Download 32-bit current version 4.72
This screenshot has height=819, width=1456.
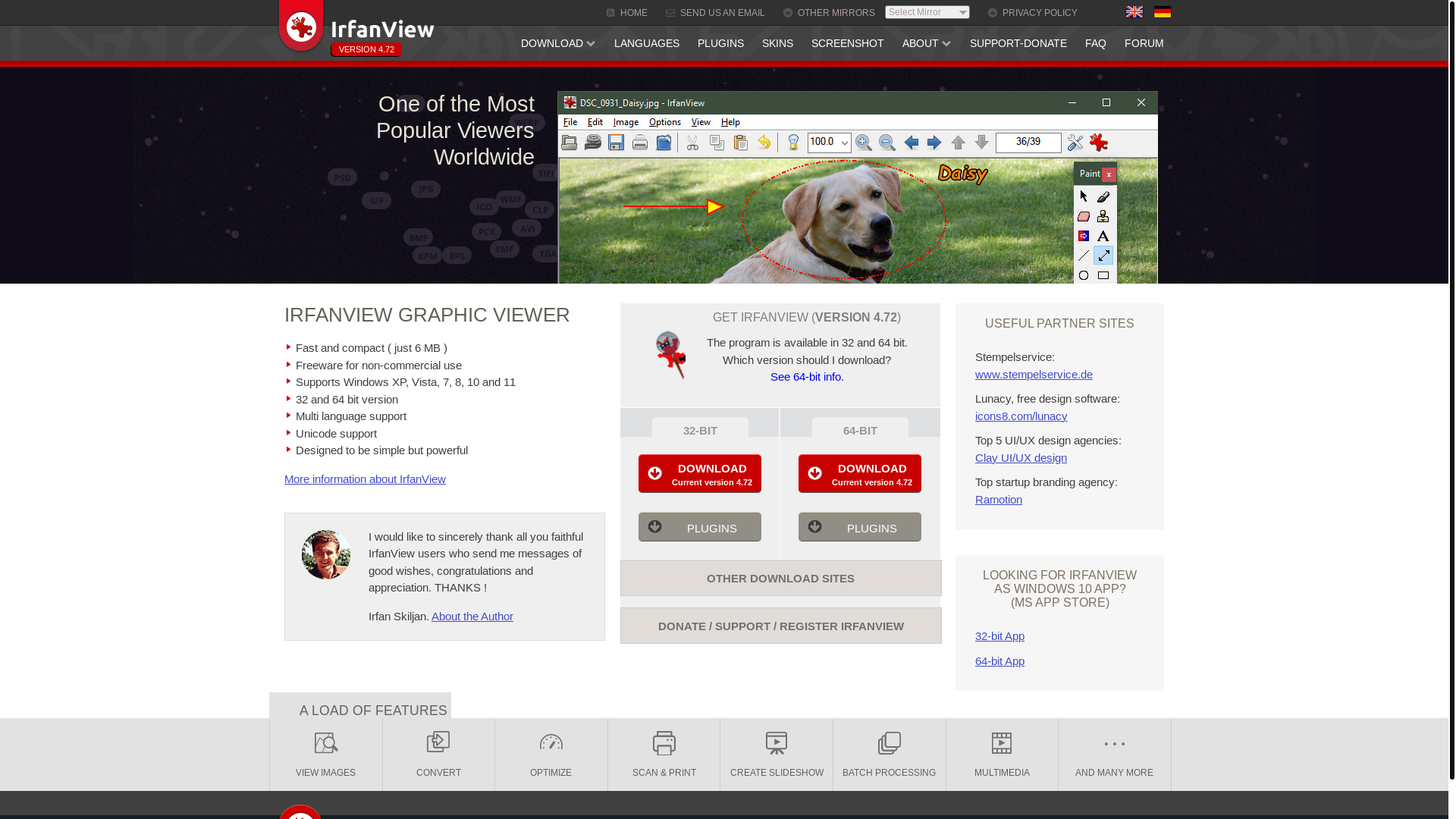click(700, 474)
